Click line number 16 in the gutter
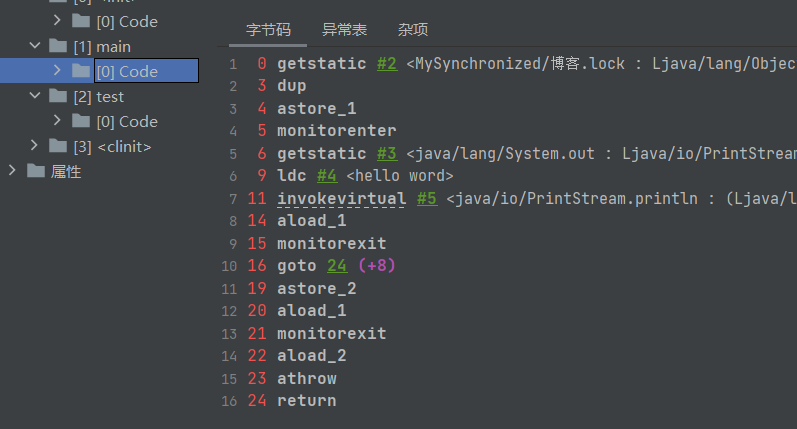 (x=229, y=402)
